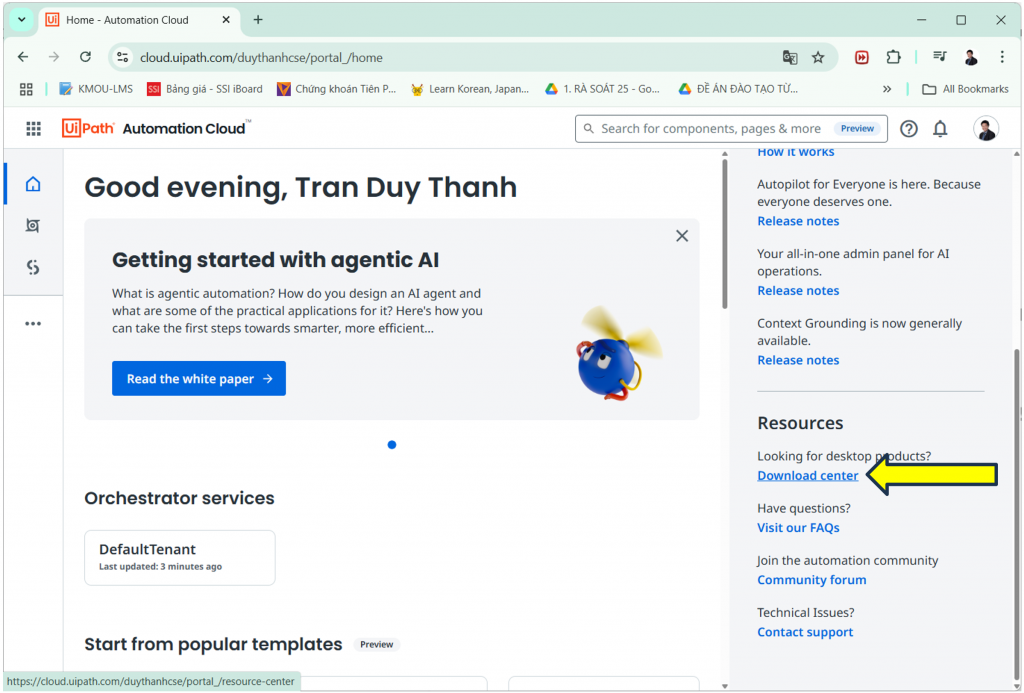Click the Preview badge beside popular templates
The height and width of the screenshot is (693, 1024).
pyautogui.click(x=377, y=645)
